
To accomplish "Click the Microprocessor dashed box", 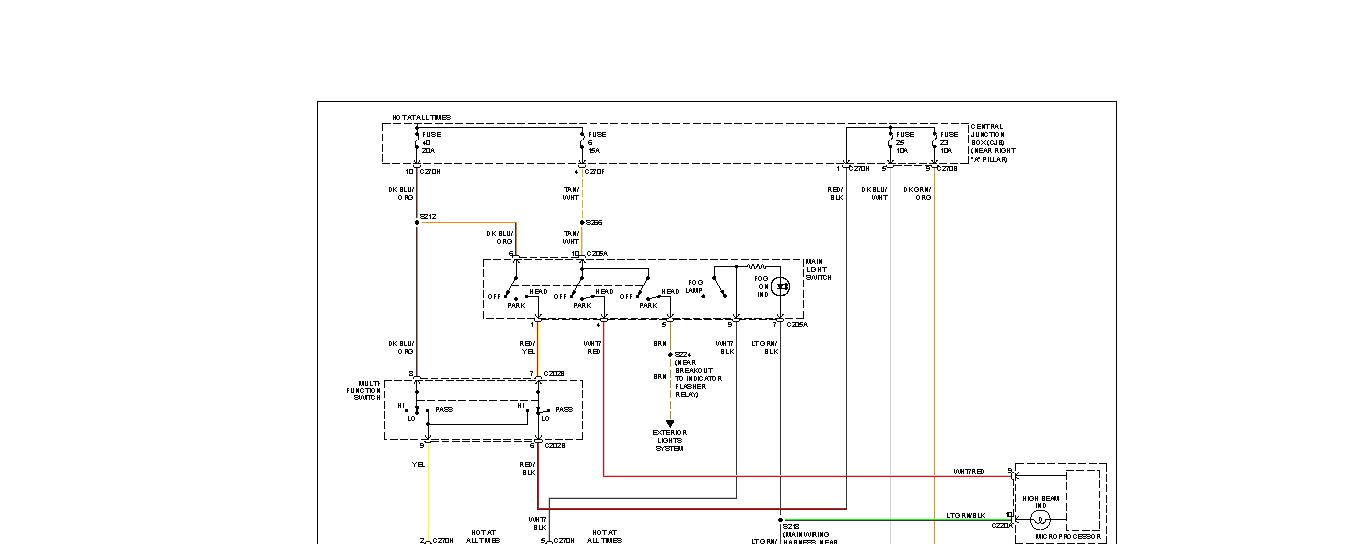I will [x=1082, y=499].
